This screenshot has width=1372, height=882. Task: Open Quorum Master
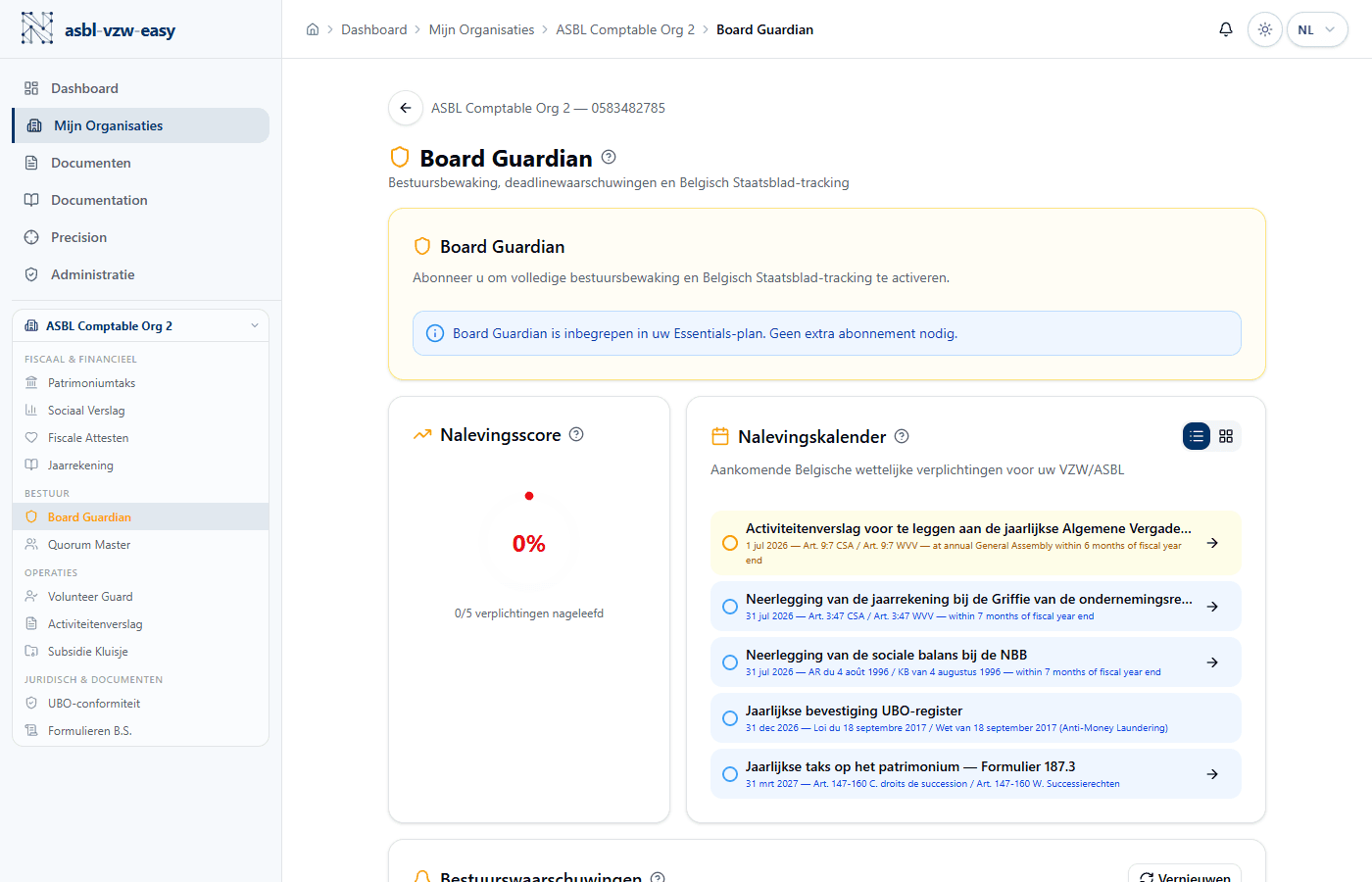coord(140,545)
